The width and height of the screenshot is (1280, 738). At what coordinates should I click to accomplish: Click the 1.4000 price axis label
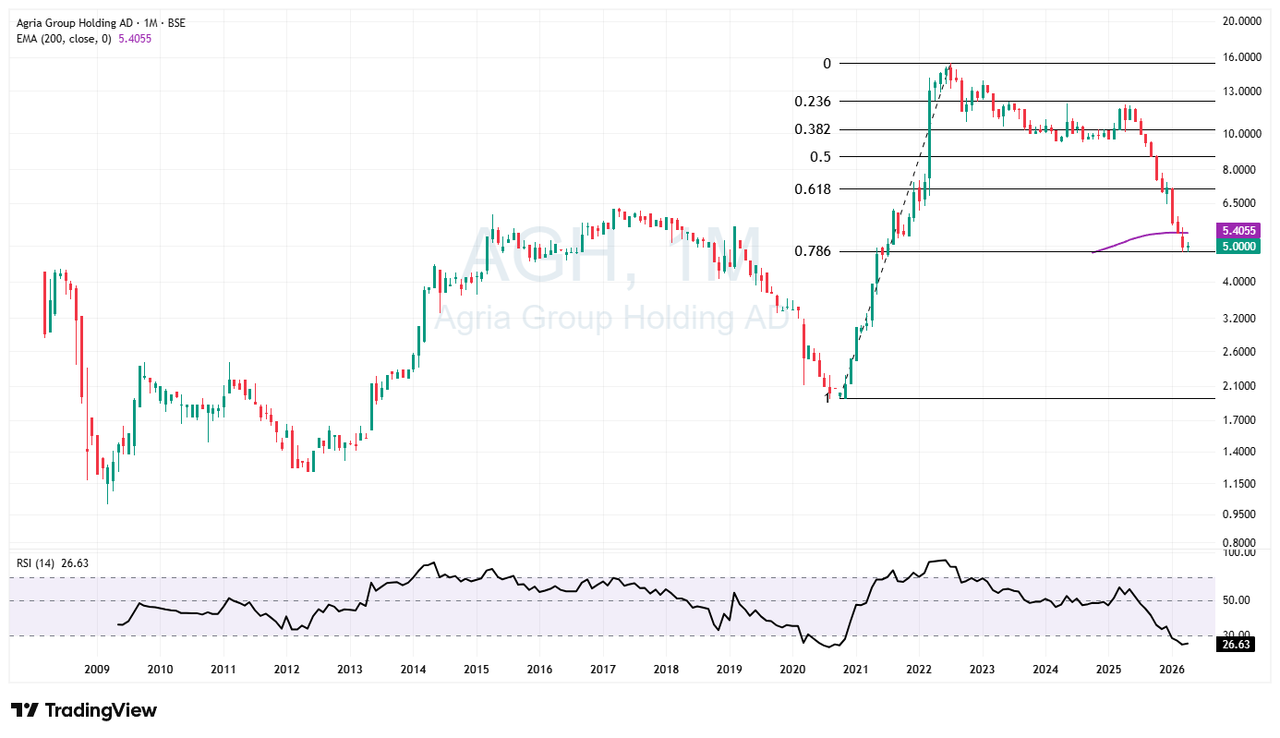click(1241, 452)
